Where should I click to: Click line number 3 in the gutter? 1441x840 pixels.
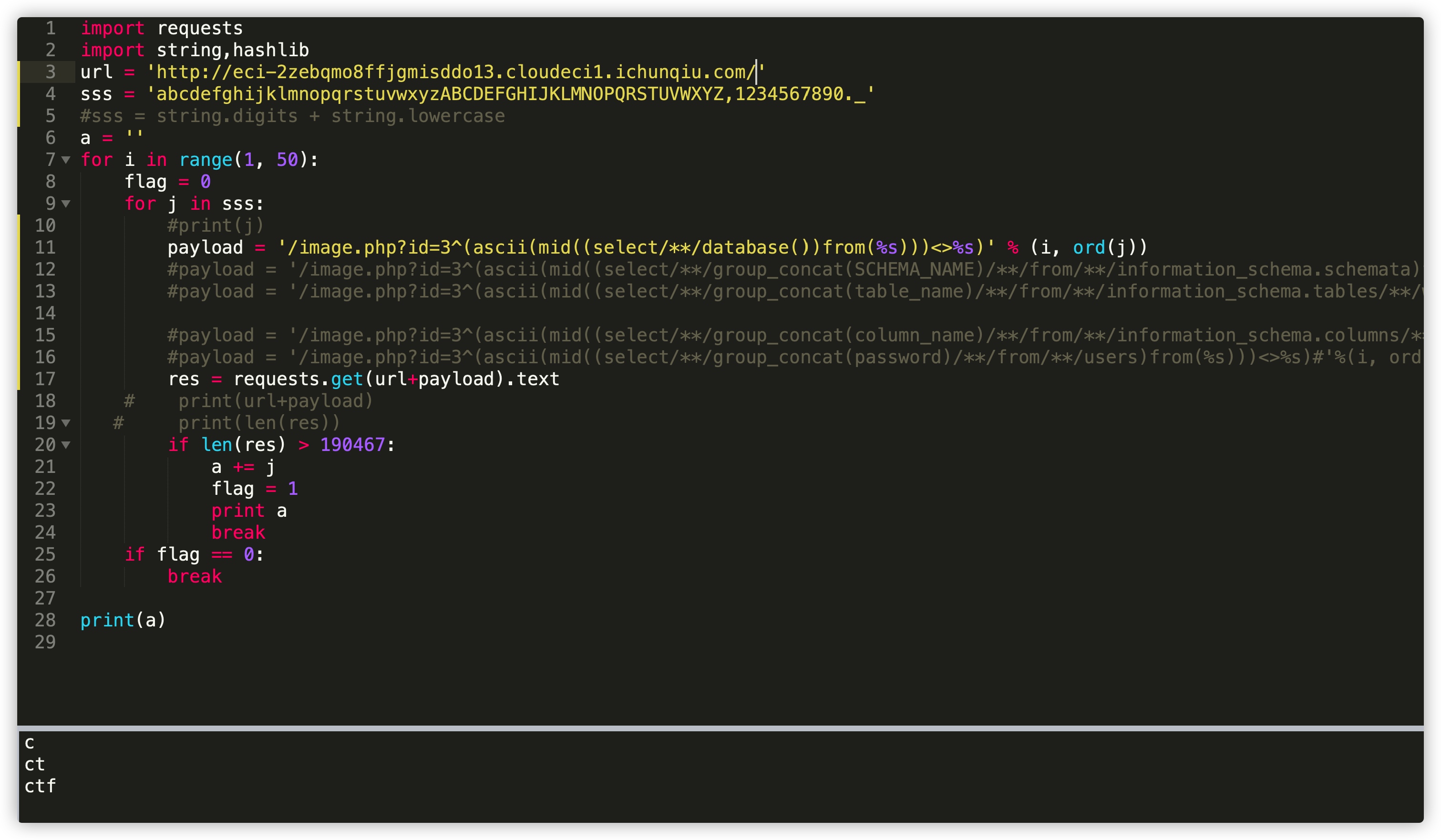click(x=51, y=72)
